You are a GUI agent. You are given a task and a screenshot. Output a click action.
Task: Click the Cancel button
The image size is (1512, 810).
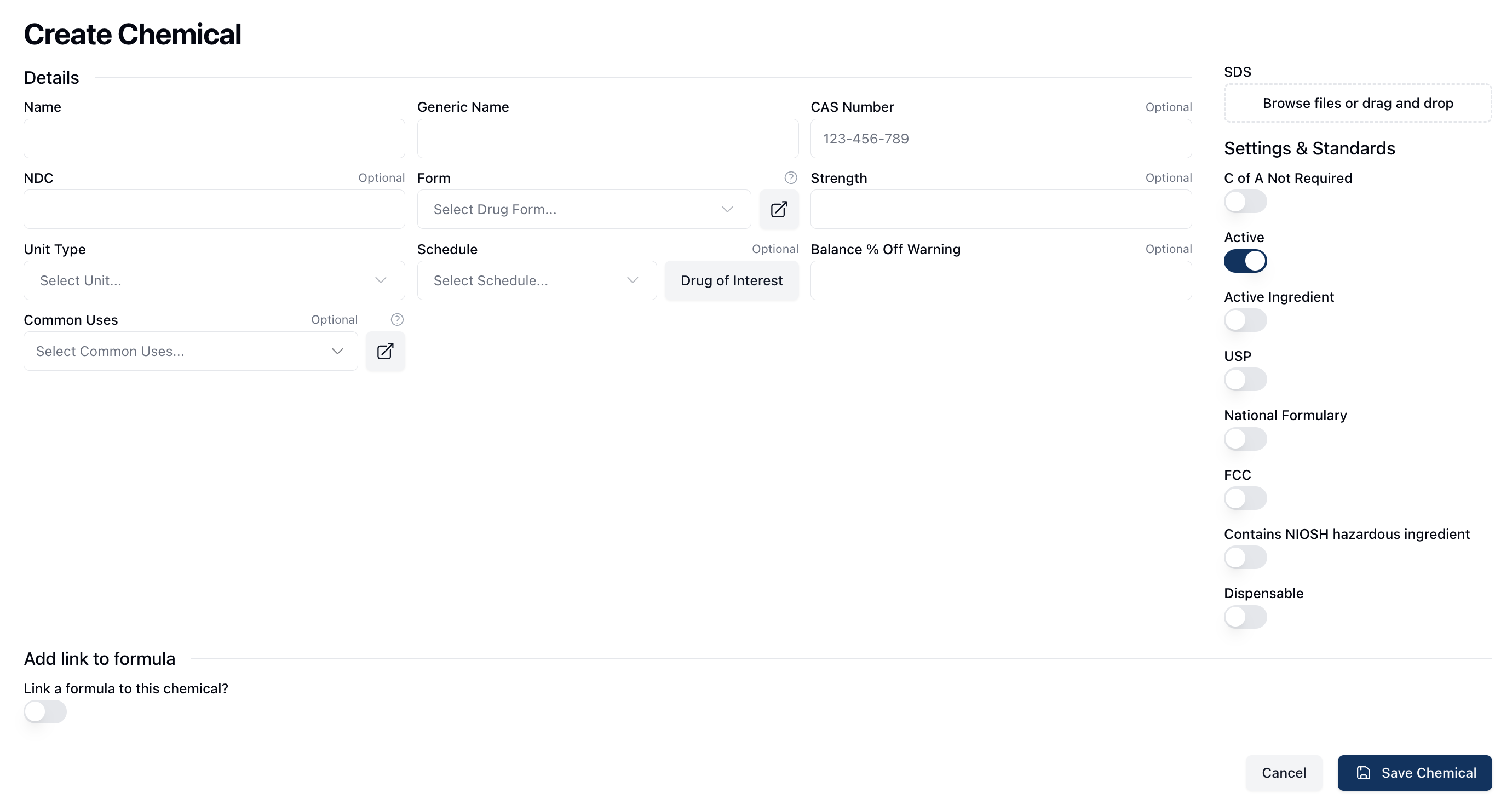pyautogui.click(x=1284, y=773)
